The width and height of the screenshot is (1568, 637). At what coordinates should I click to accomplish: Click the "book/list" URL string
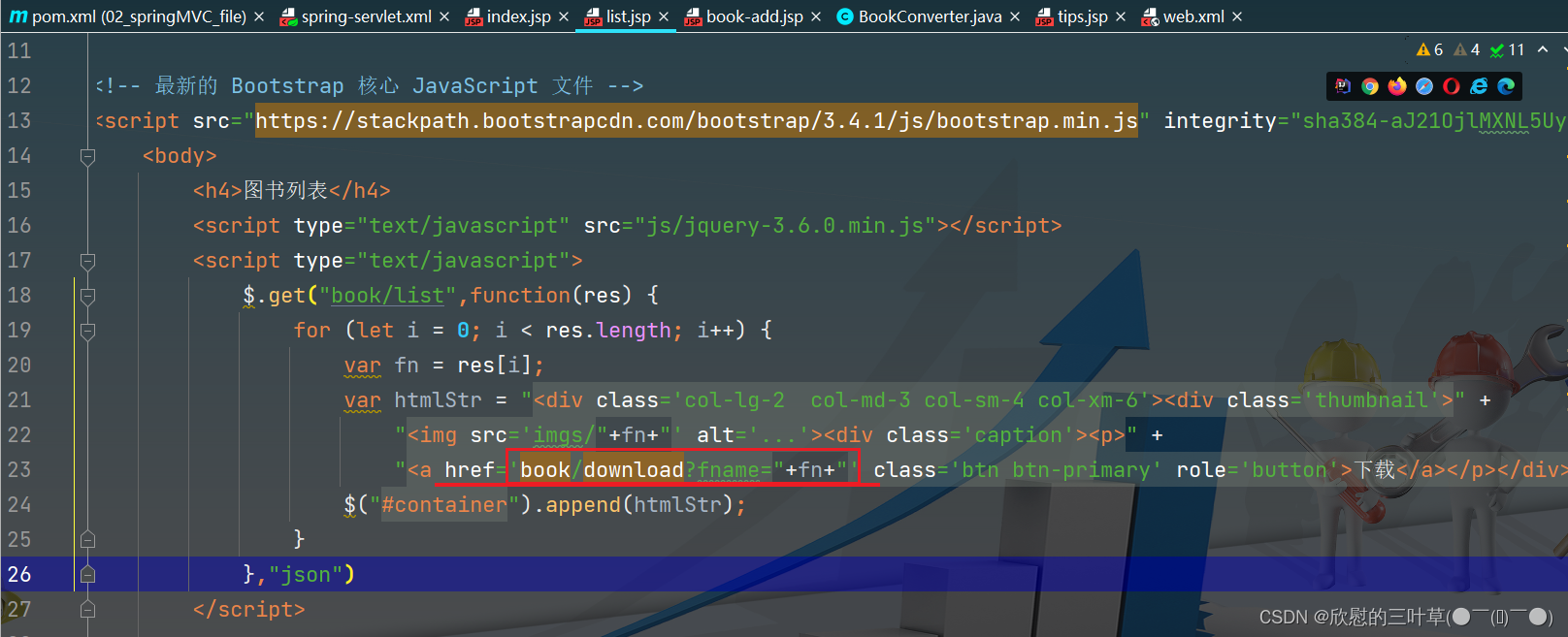[388, 296]
